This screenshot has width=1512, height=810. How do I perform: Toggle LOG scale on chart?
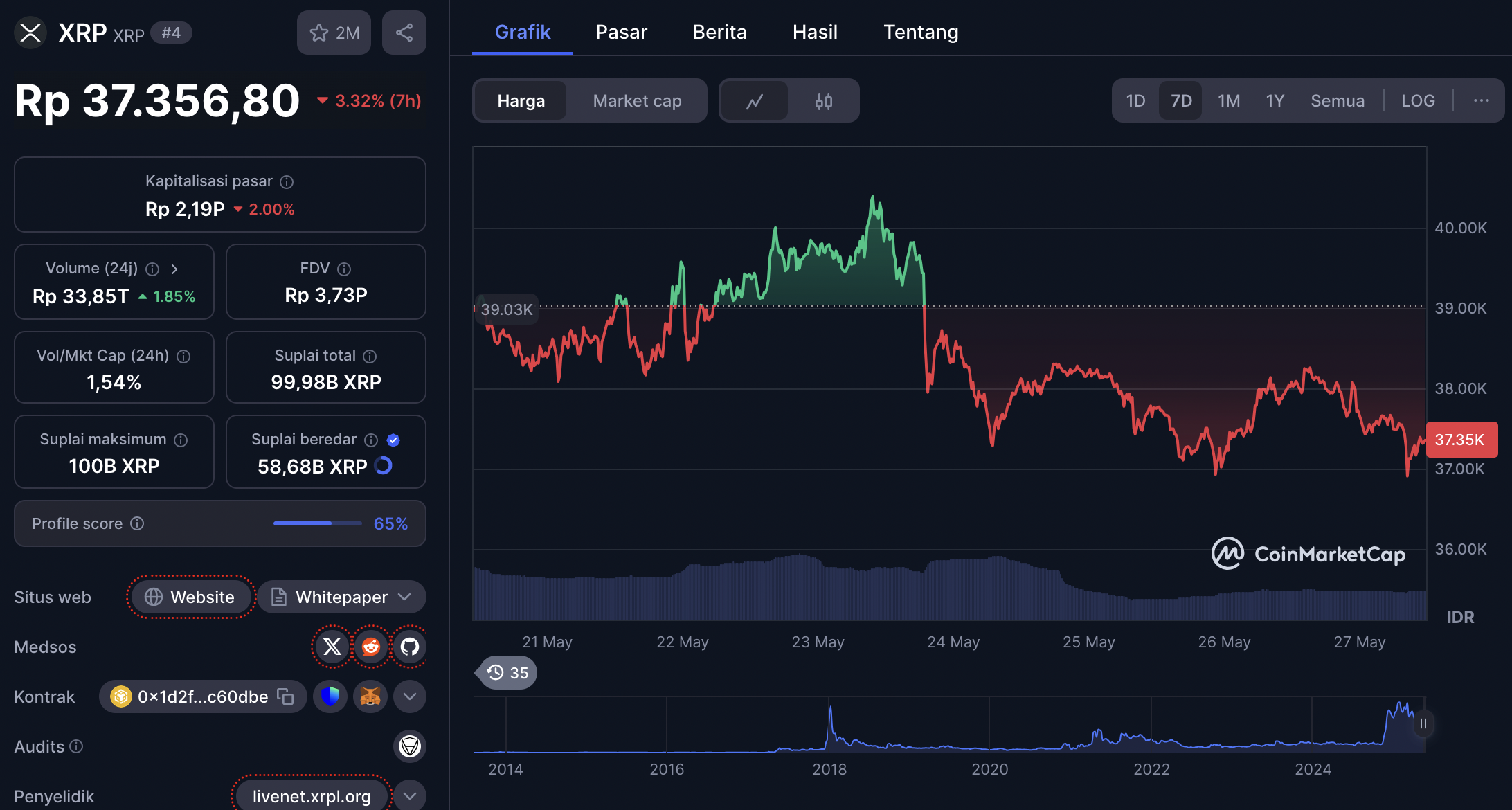[x=1417, y=101]
